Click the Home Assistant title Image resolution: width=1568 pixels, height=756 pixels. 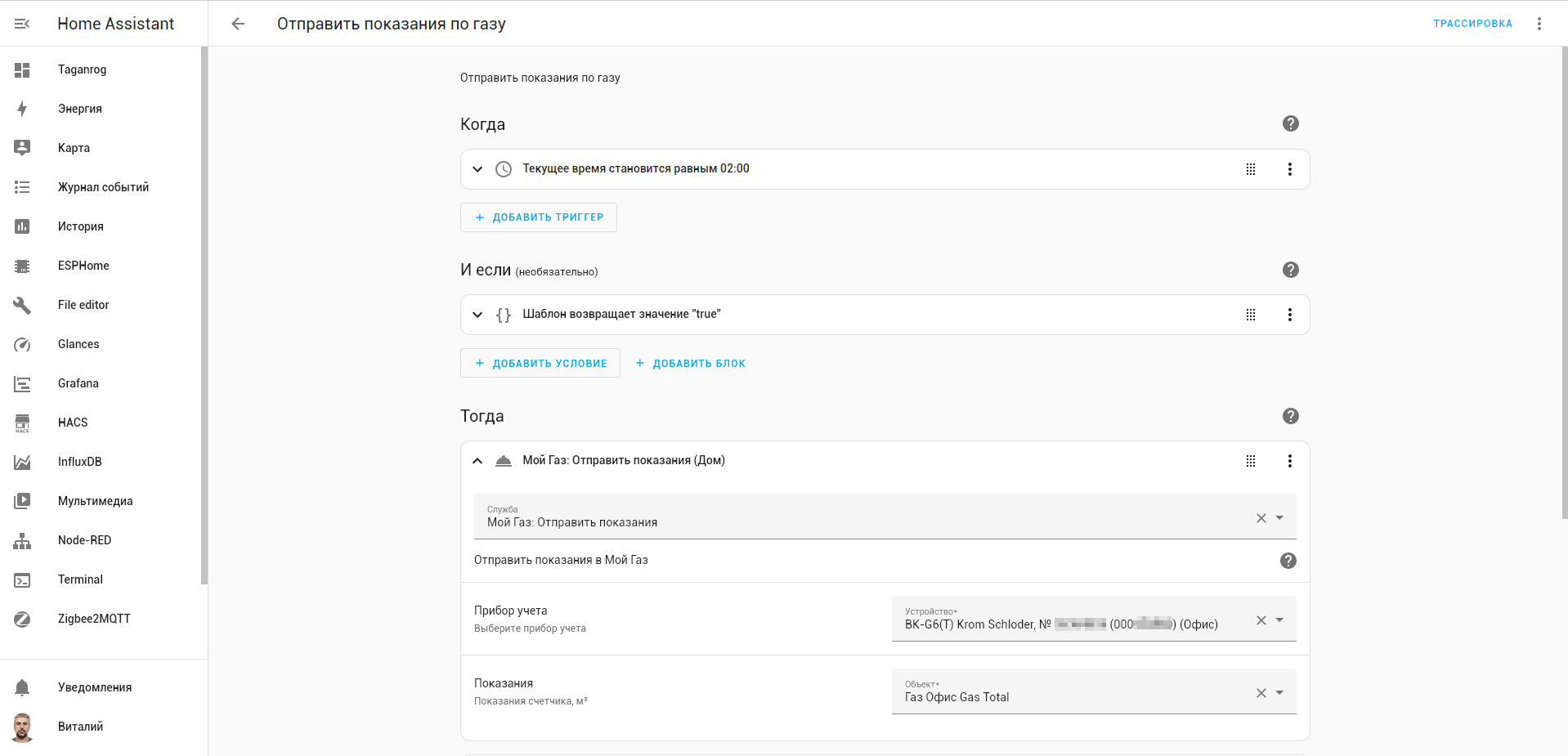pos(116,24)
